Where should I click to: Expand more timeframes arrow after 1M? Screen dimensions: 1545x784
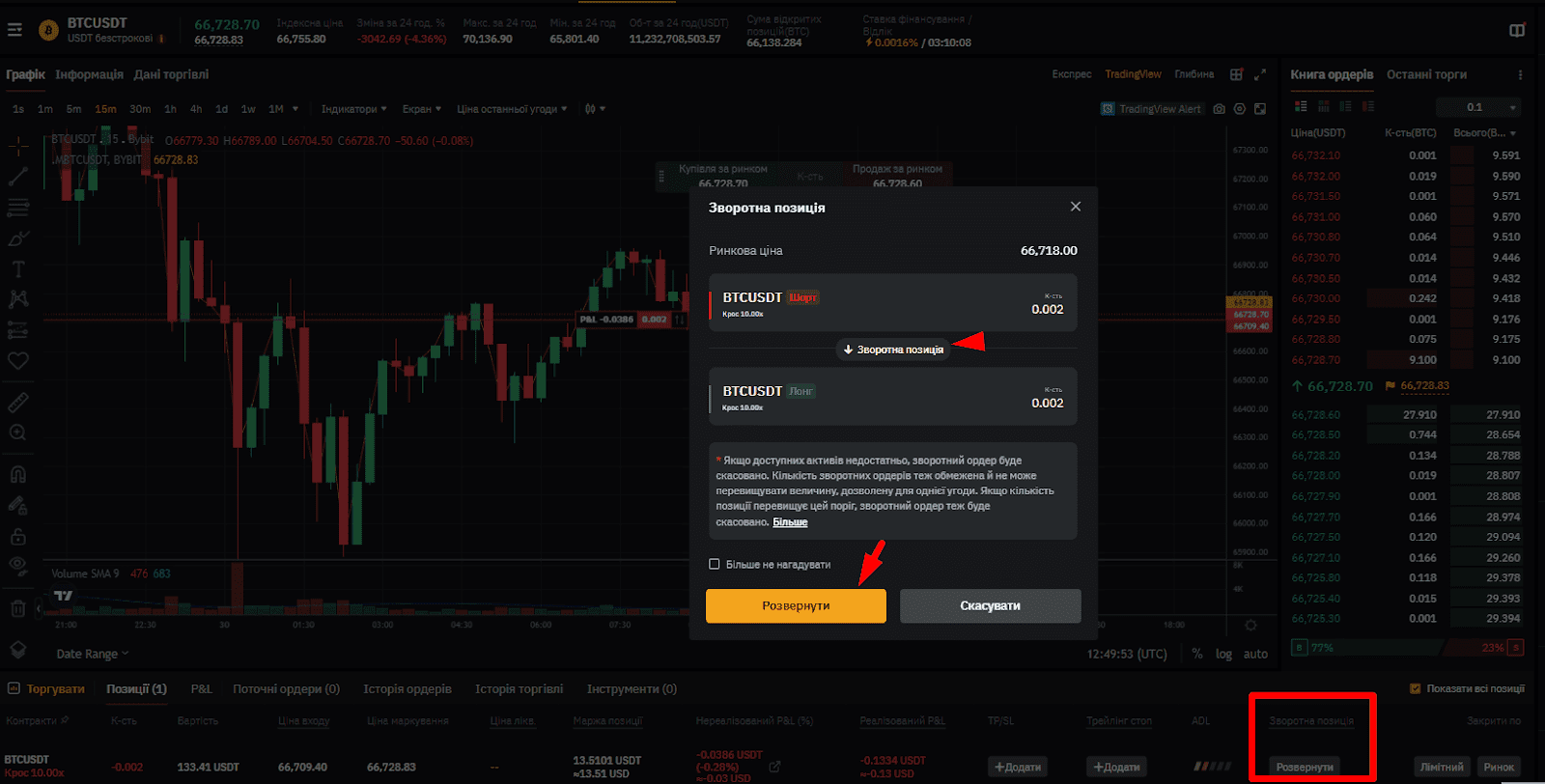coord(295,109)
